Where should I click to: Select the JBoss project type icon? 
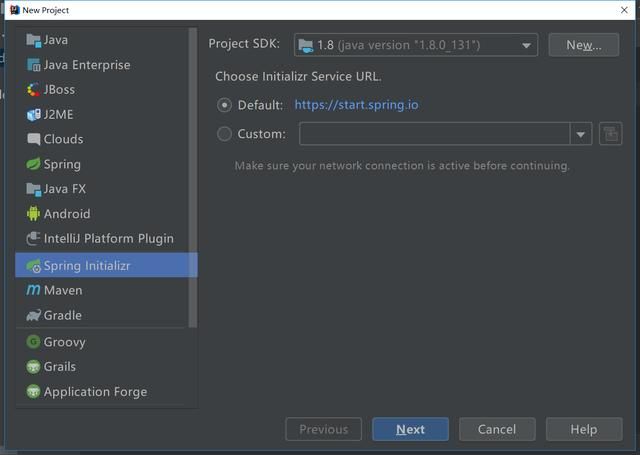(x=33, y=89)
